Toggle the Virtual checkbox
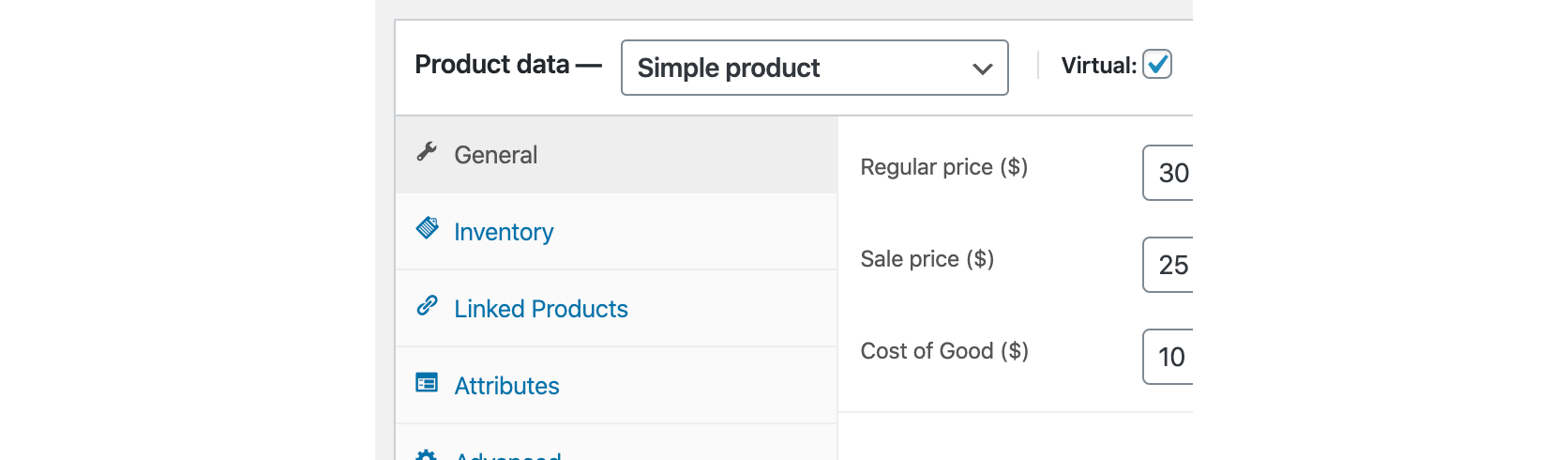This screenshot has width=1568, height=460. point(1157,65)
